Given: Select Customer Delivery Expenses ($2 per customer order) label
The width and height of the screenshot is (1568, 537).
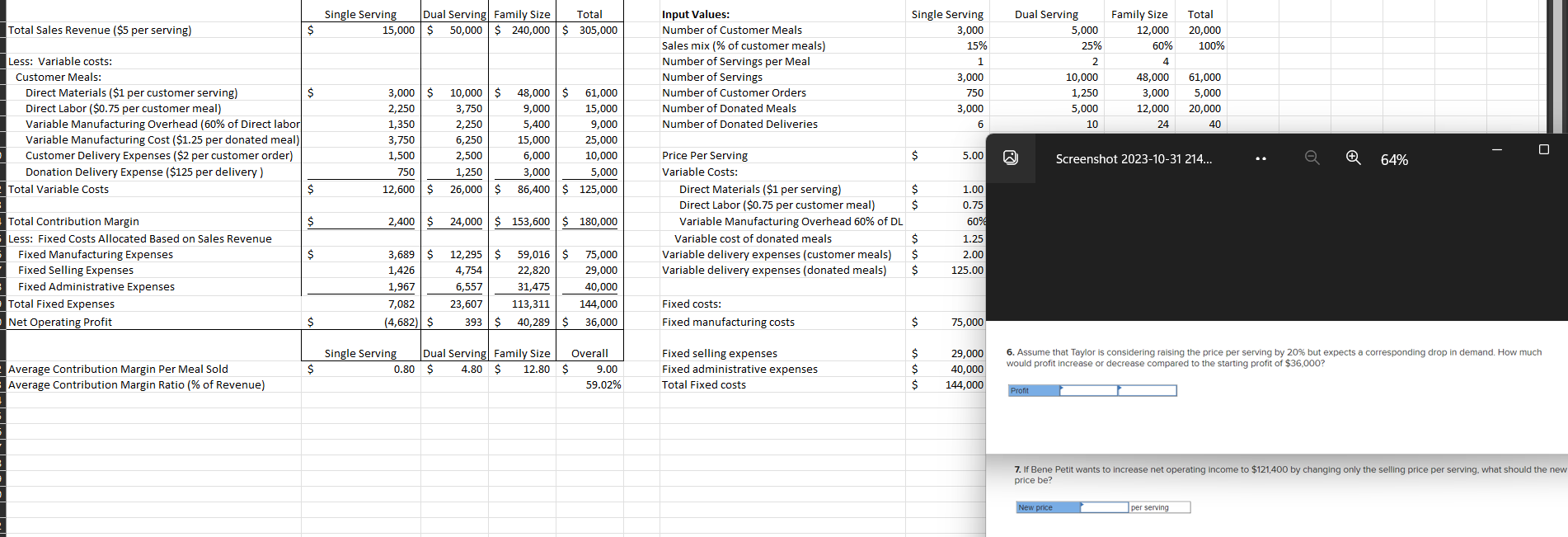Looking at the screenshot, I should [159, 156].
